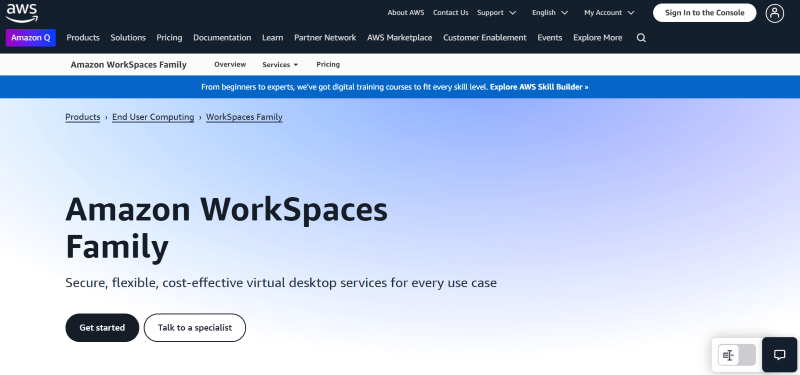Open AWS Marketplace menu
The height and width of the screenshot is (375, 800).
pyautogui.click(x=399, y=38)
